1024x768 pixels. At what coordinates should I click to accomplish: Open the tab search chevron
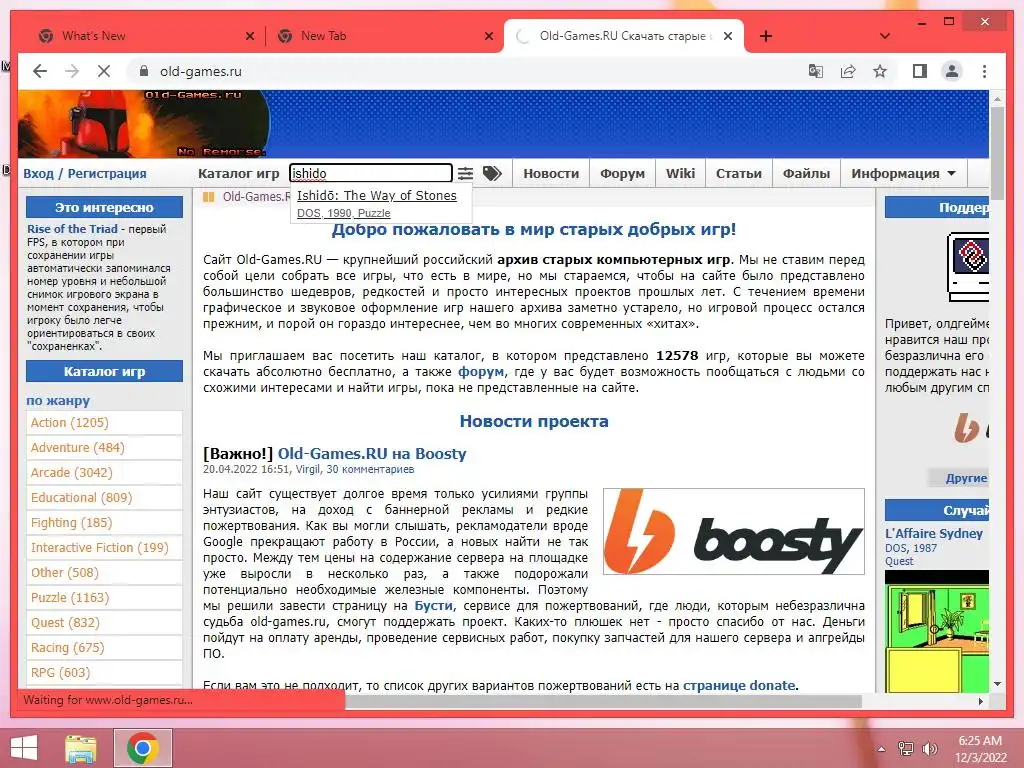[x=885, y=36]
